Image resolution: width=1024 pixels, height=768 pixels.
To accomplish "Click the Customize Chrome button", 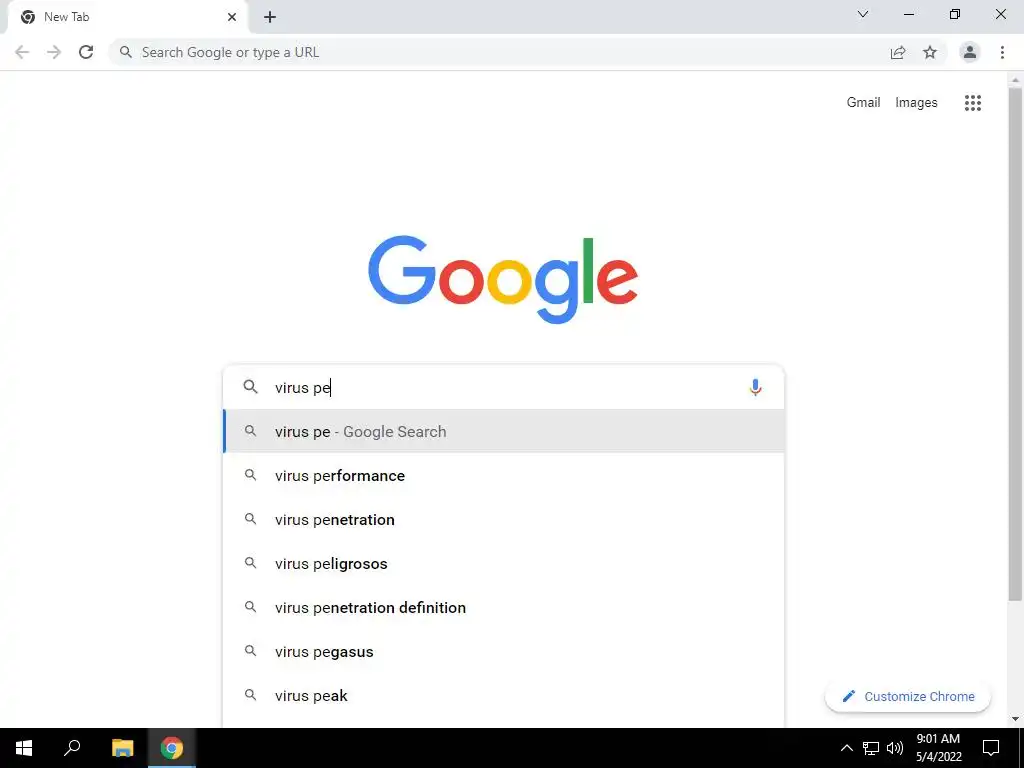I will [908, 696].
